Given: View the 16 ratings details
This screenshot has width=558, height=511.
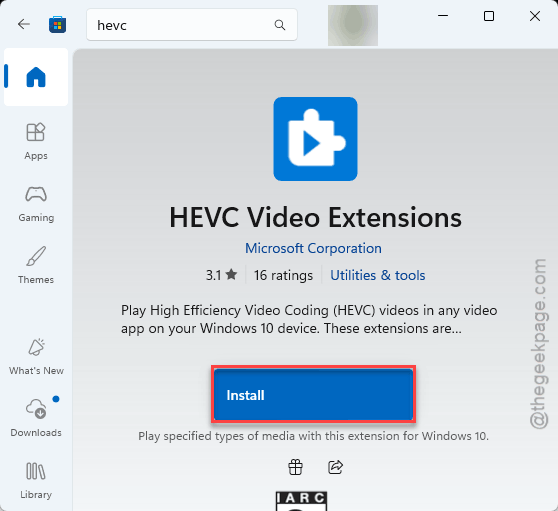Looking at the screenshot, I should coord(283,275).
